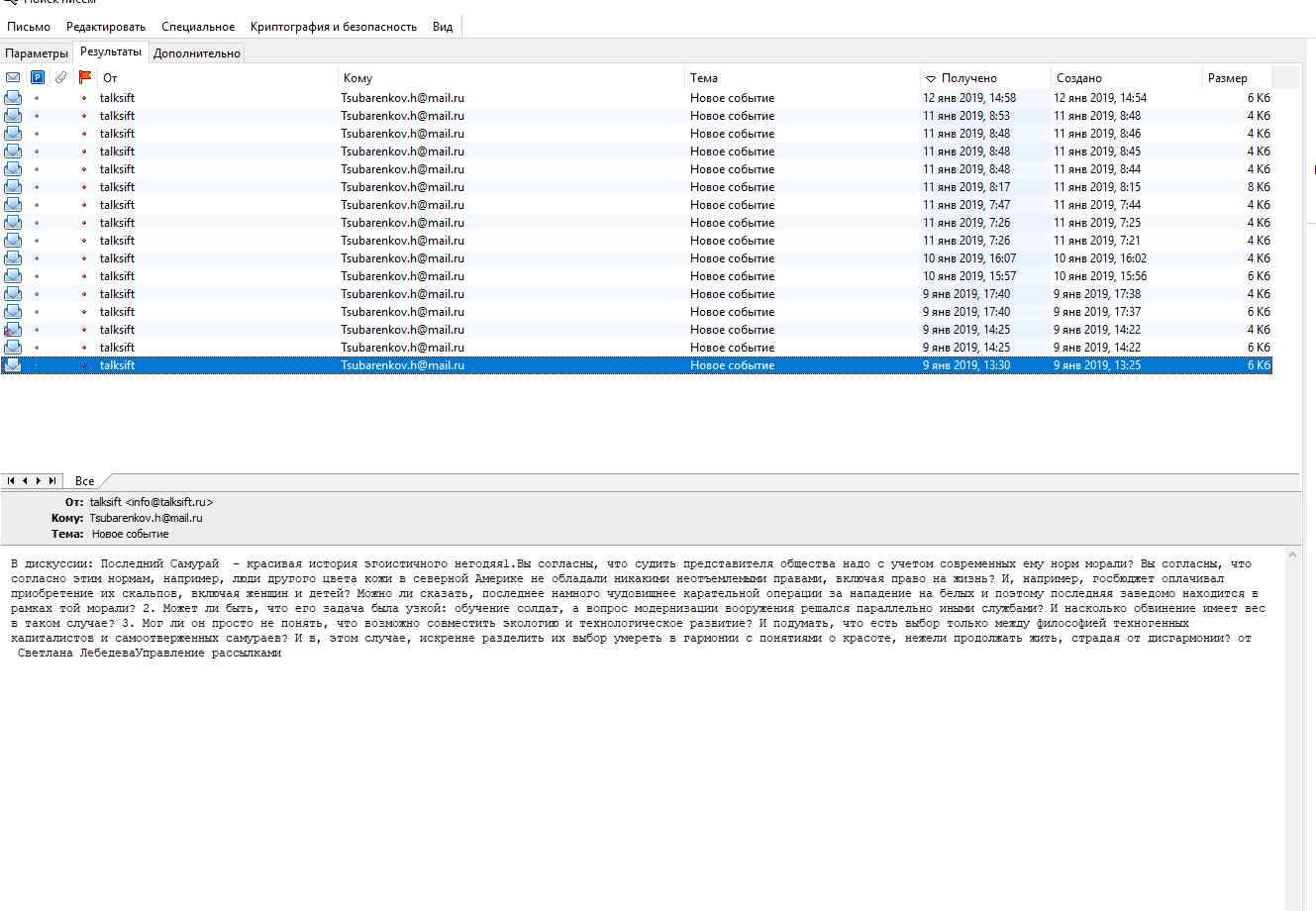Click Новое событие subject in preview header

pyautogui.click(x=131, y=534)
